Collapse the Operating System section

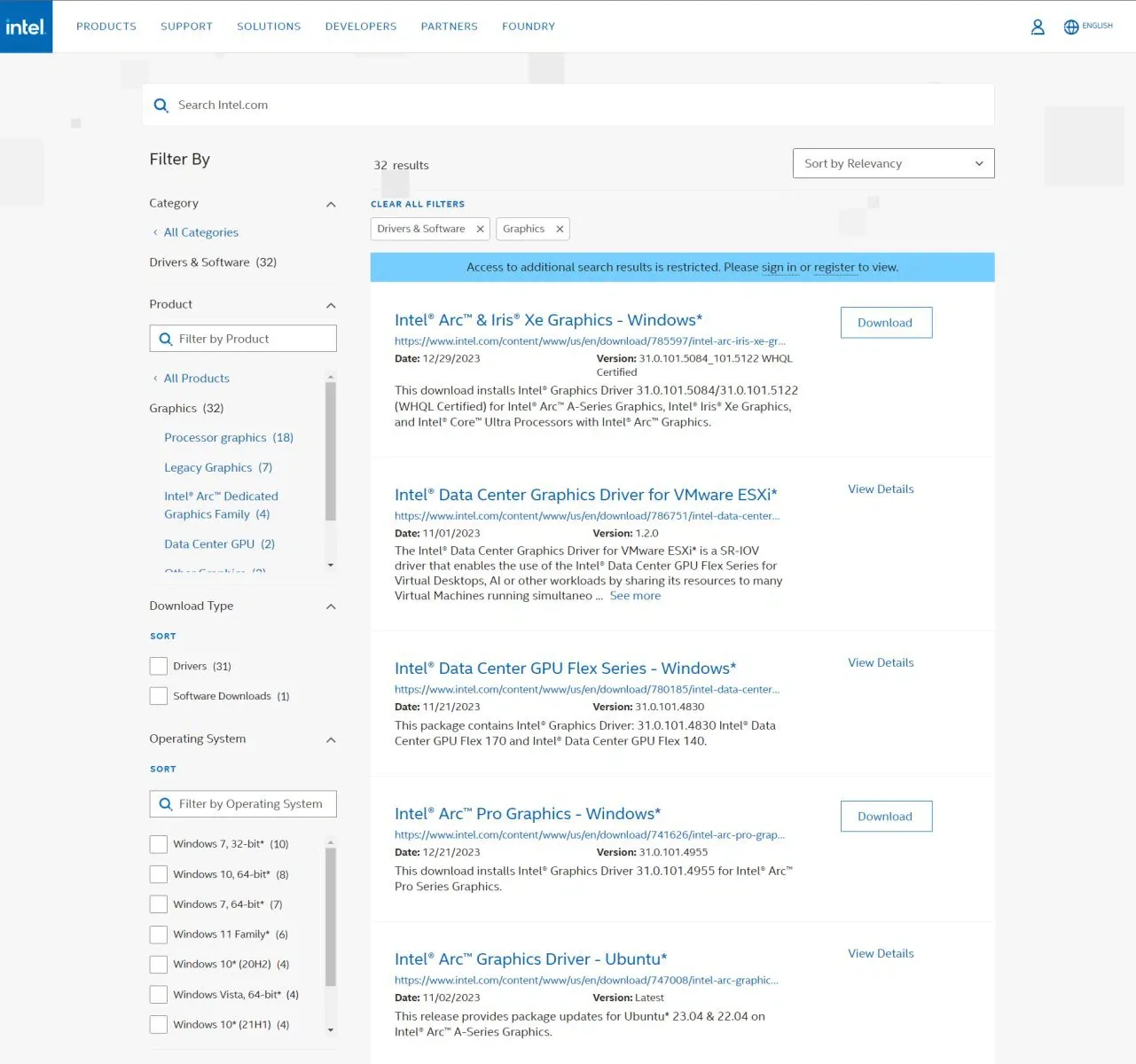tap(331, 740)
